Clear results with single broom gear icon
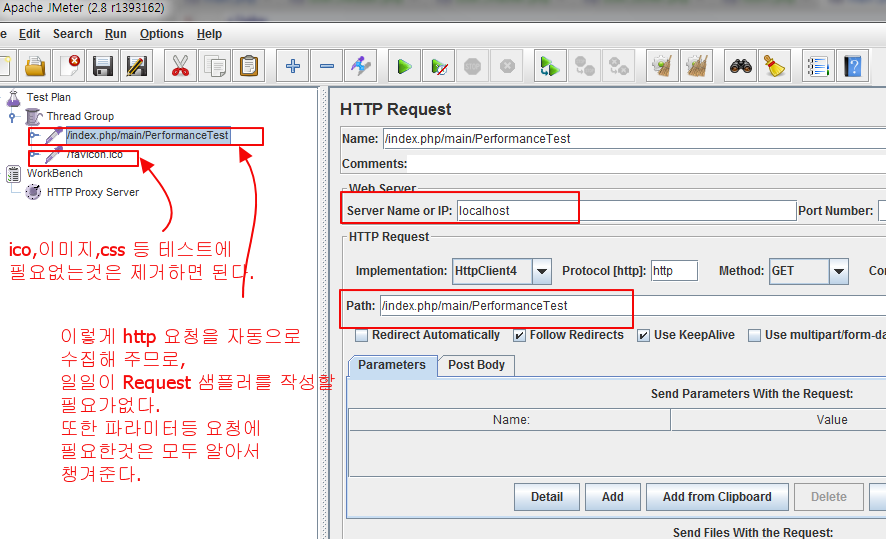 point(662,67)
